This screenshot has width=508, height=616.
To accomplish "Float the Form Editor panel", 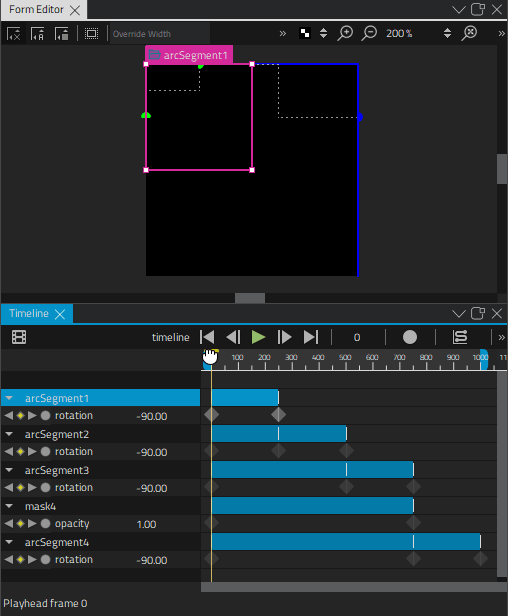I will pos(478,9).
